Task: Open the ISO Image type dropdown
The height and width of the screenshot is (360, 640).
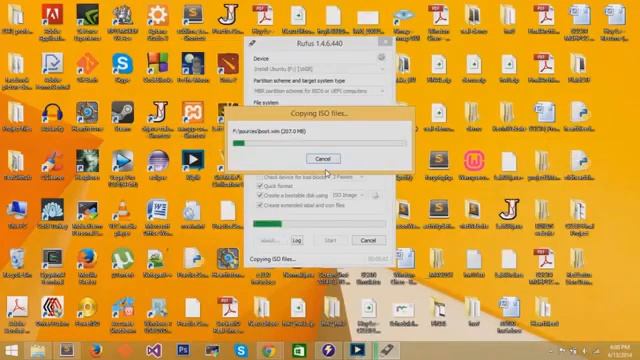Action: coord(348,196)
